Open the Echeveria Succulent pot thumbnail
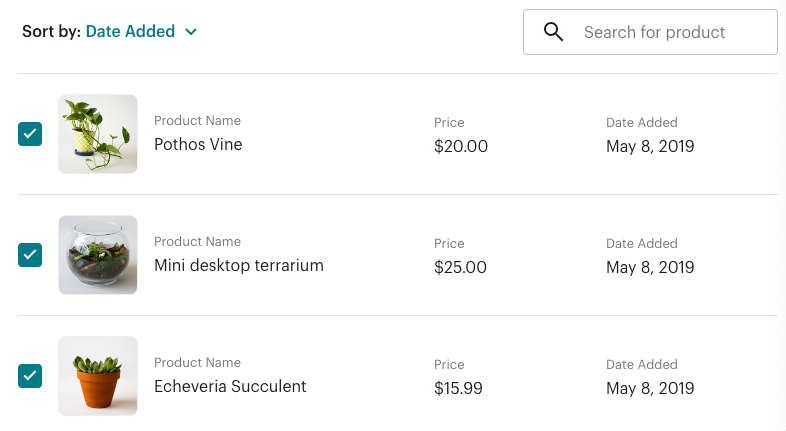Screen dimensions: 786x431 pyautogui.click(x=98, y=376)
